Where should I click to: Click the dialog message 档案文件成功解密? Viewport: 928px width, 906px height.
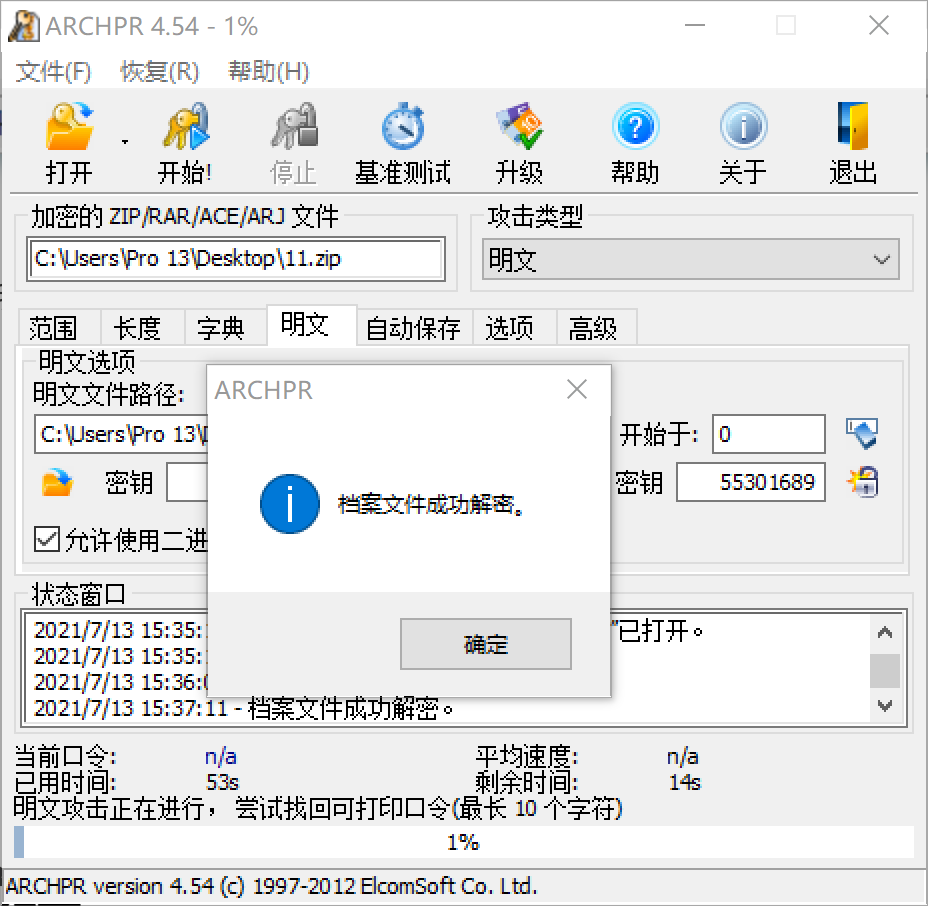(x=430, y=505)
